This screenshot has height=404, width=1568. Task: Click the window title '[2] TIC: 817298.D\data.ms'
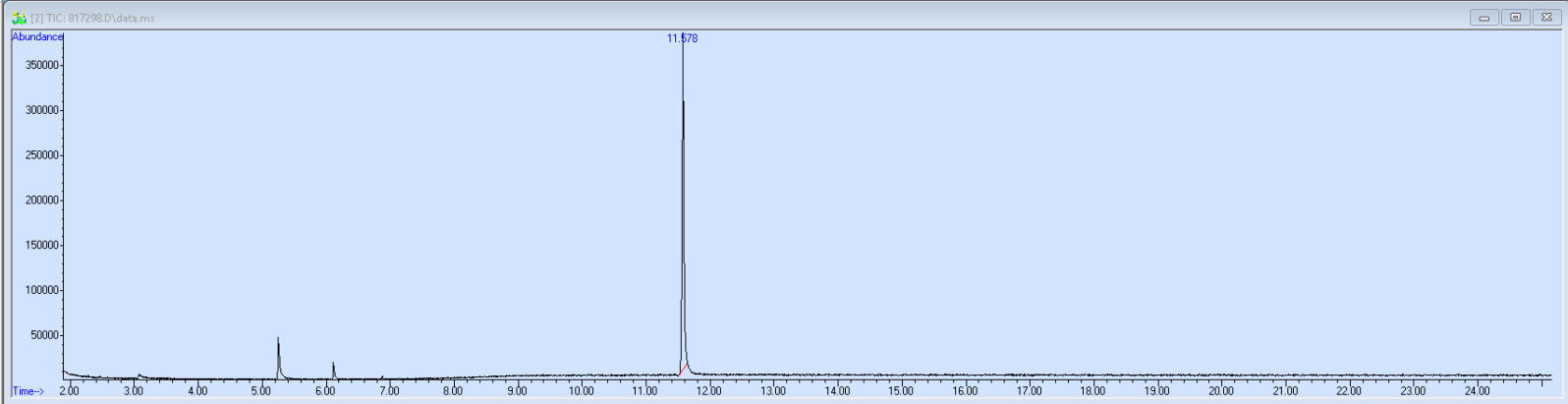[x=92, y=18]
